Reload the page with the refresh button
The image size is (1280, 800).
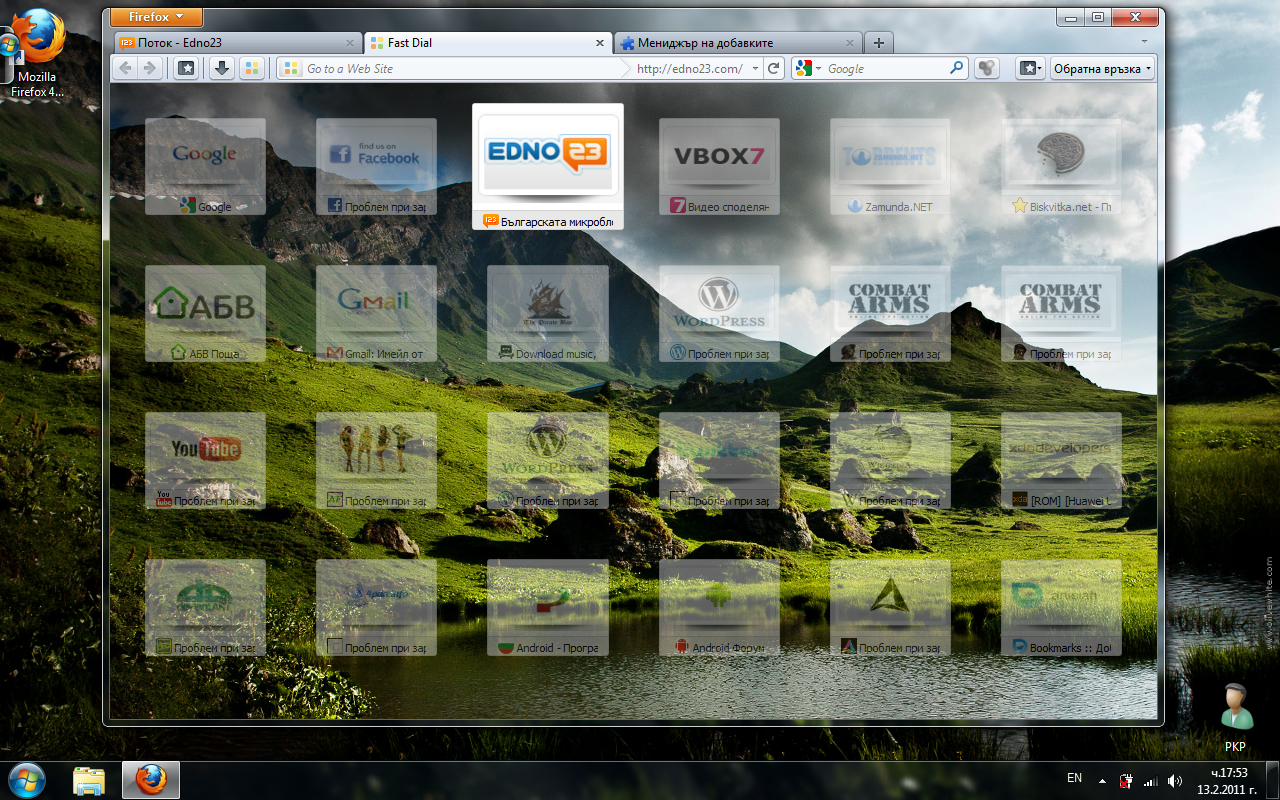point(773,68)
